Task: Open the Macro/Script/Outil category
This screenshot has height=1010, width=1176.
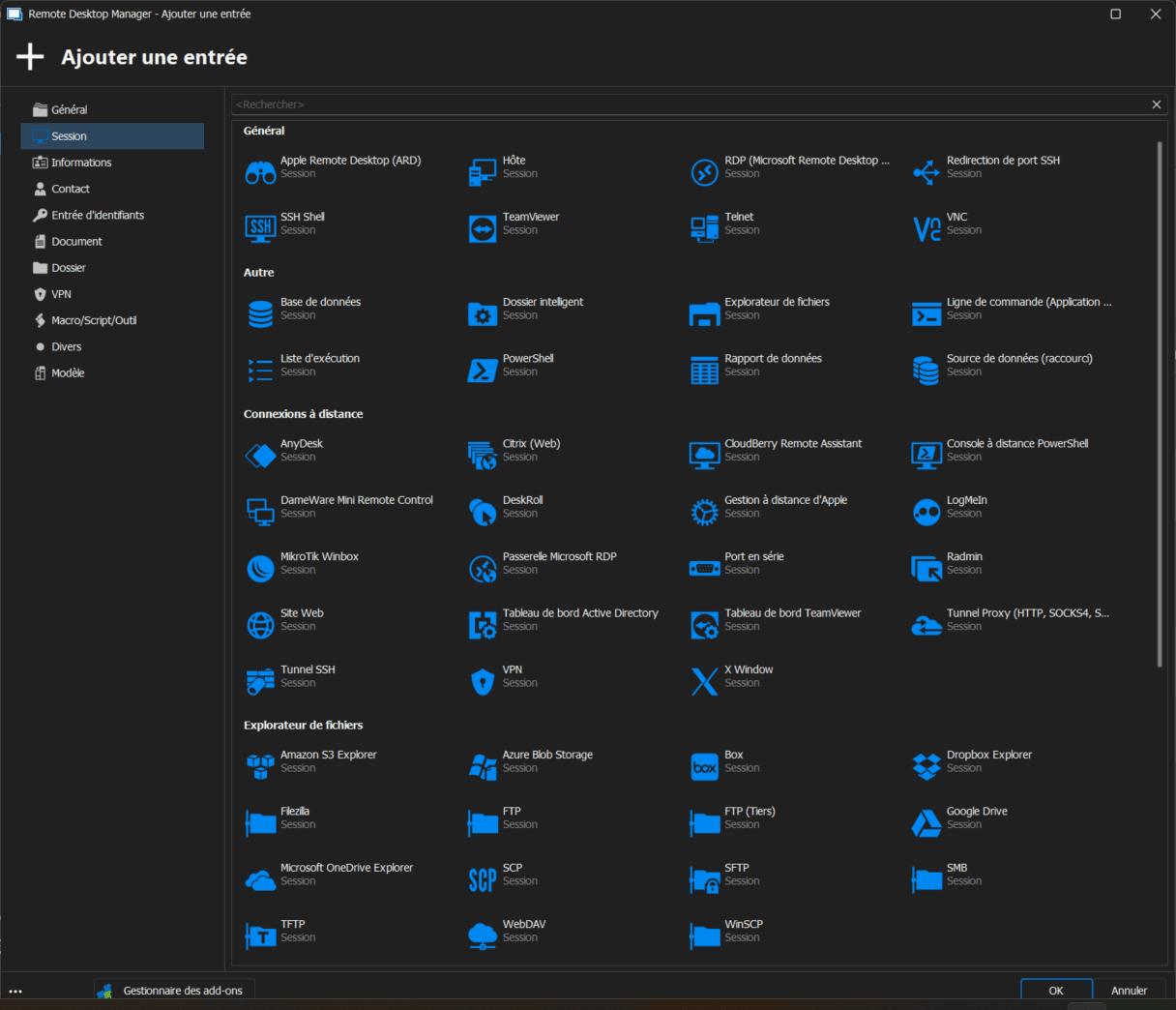Action: point(94,320)
